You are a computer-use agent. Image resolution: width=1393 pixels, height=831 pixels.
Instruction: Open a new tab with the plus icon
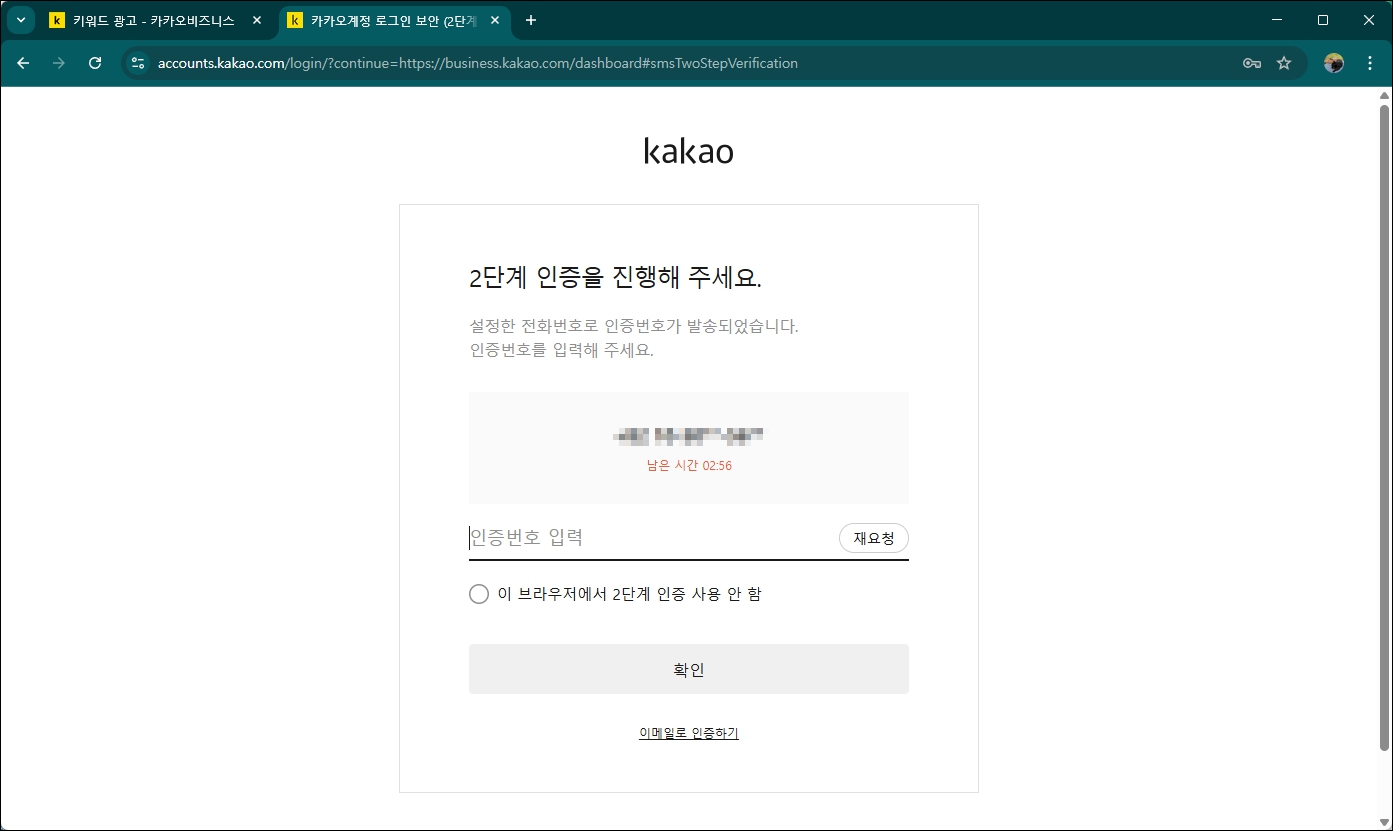[530, 20]
